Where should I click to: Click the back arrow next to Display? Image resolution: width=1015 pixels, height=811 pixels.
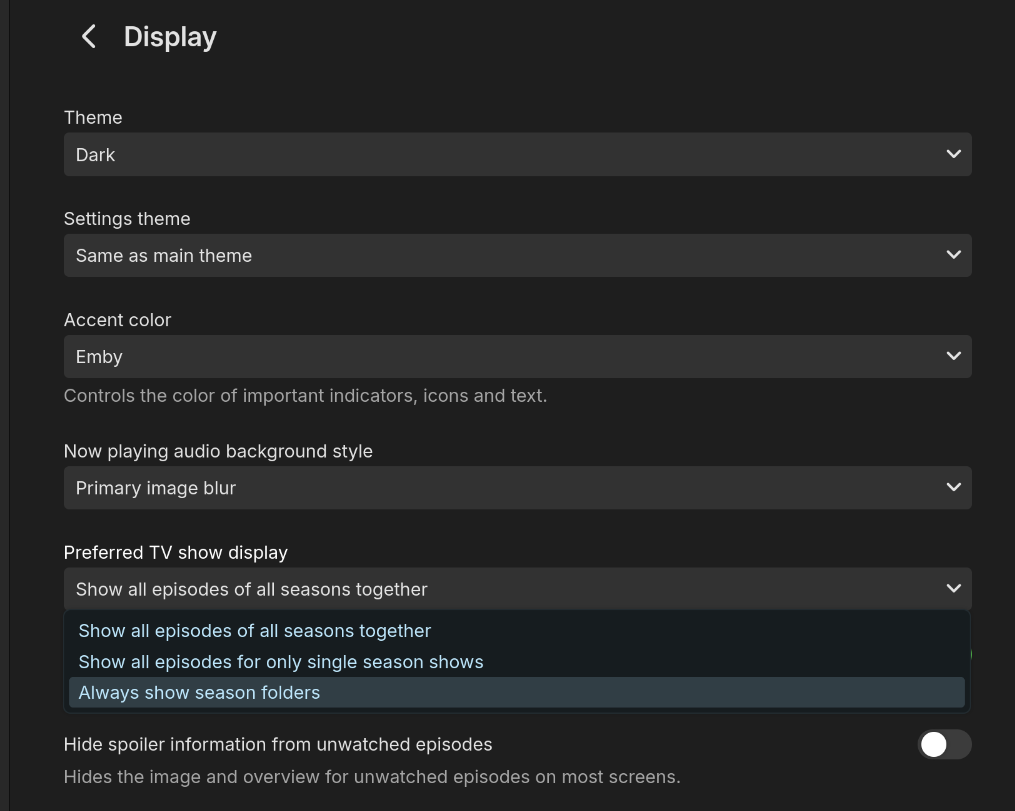point(88,36)
